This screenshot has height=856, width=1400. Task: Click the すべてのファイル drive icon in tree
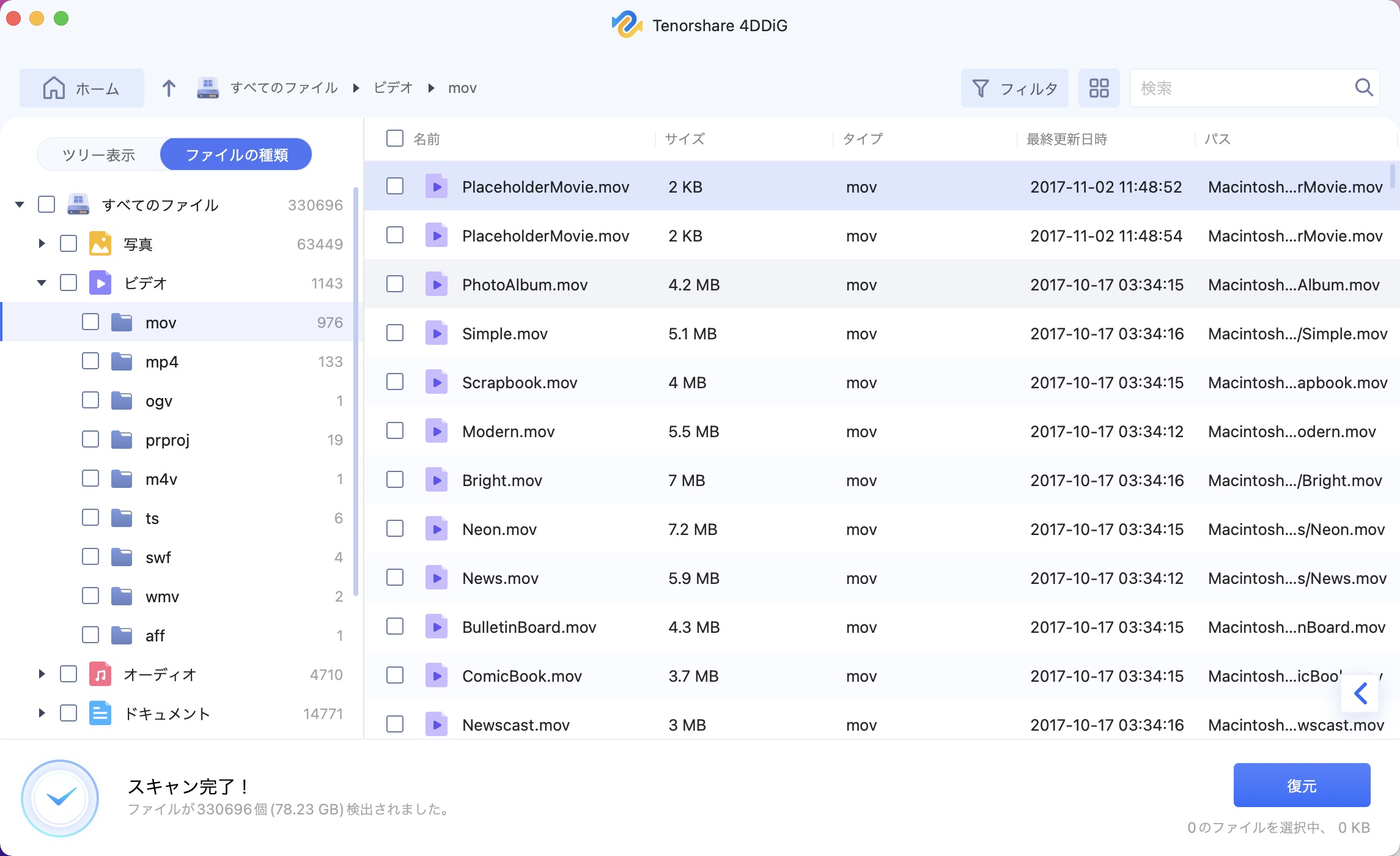coord(78,205)
